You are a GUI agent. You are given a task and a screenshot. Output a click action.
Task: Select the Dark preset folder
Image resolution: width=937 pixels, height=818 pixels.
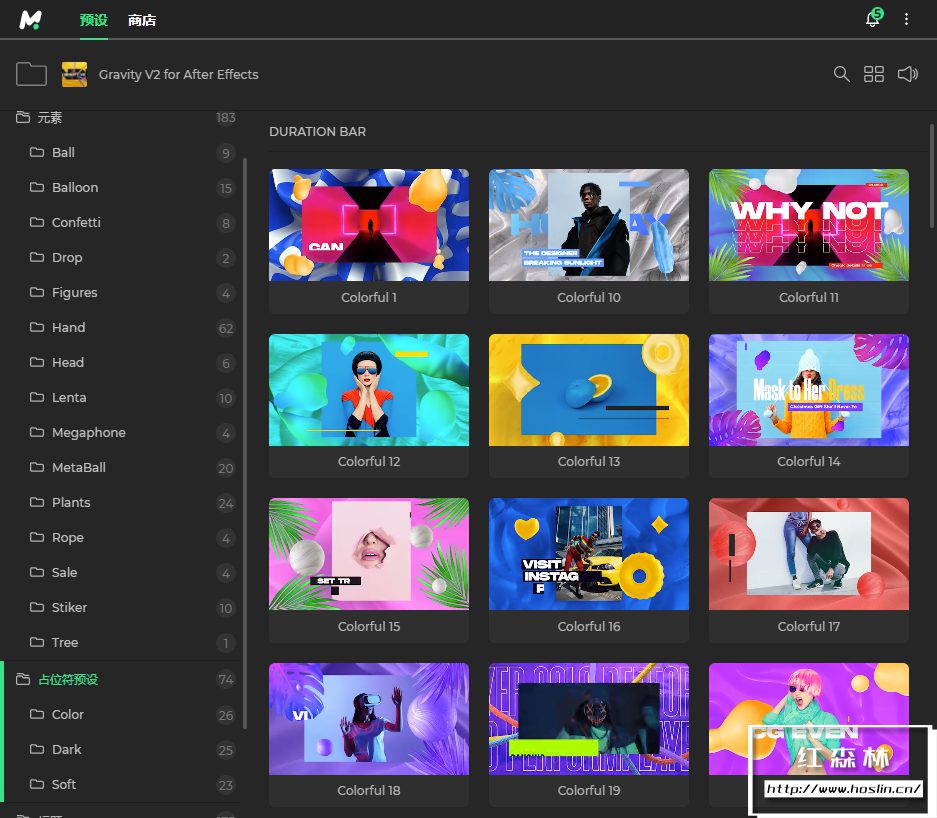(66, 750)
